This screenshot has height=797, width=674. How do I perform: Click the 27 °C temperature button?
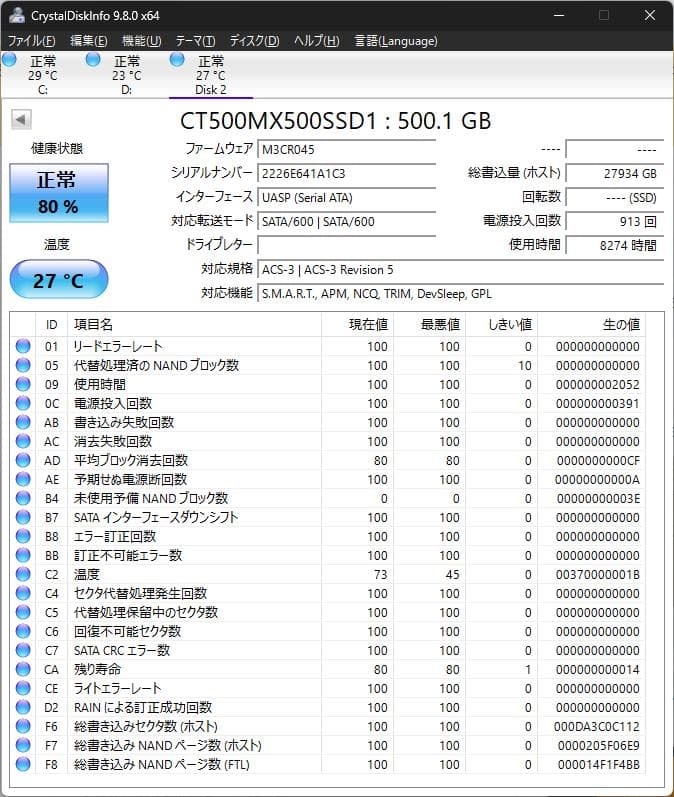[58, 280]
